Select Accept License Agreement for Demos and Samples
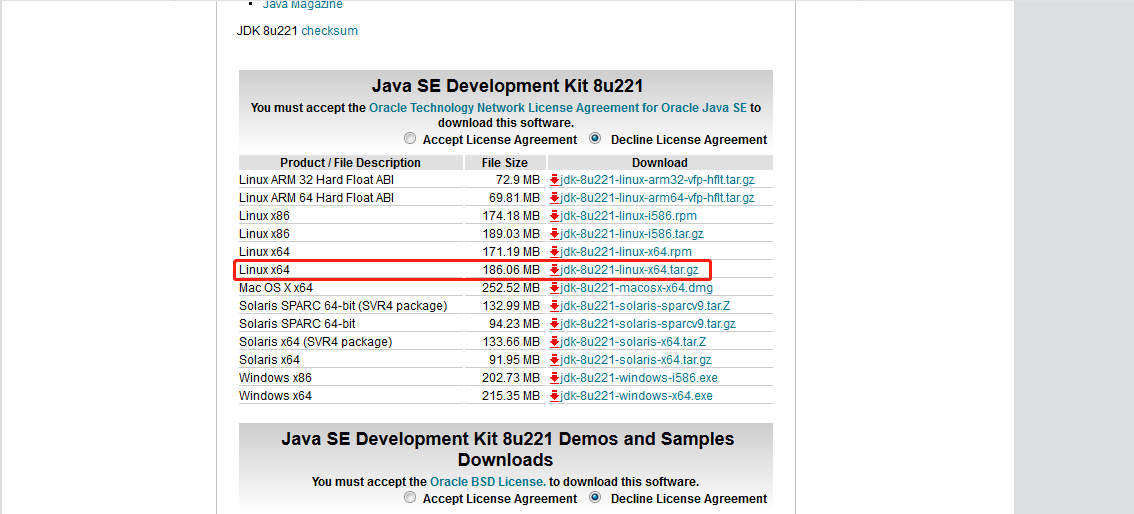 410,497
